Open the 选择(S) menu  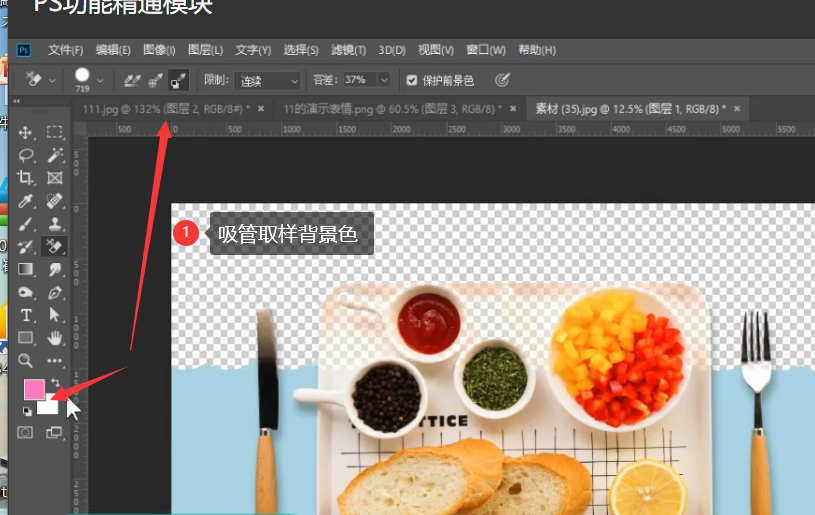click(301, 50)
